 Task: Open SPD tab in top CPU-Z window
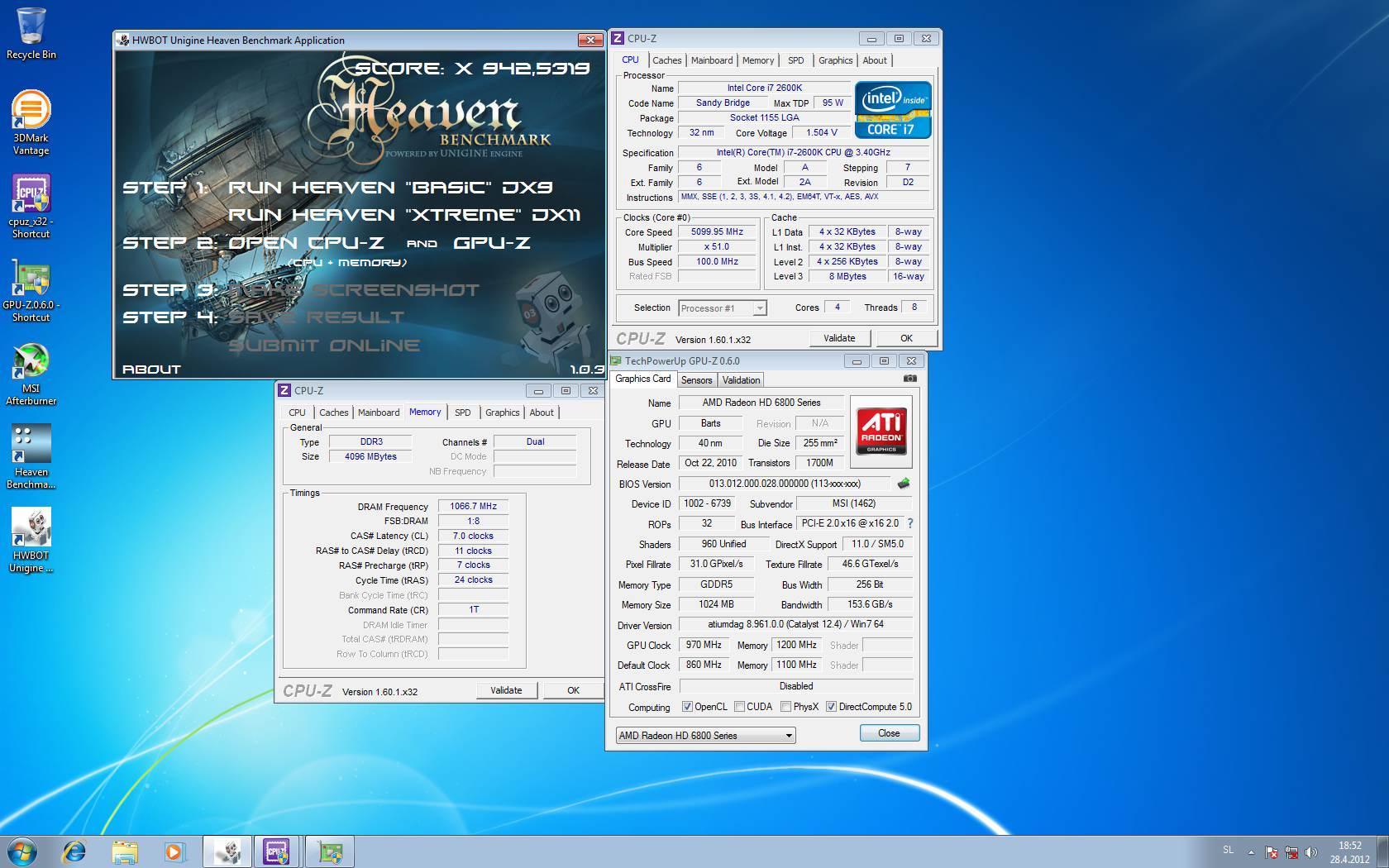[795, 60]
